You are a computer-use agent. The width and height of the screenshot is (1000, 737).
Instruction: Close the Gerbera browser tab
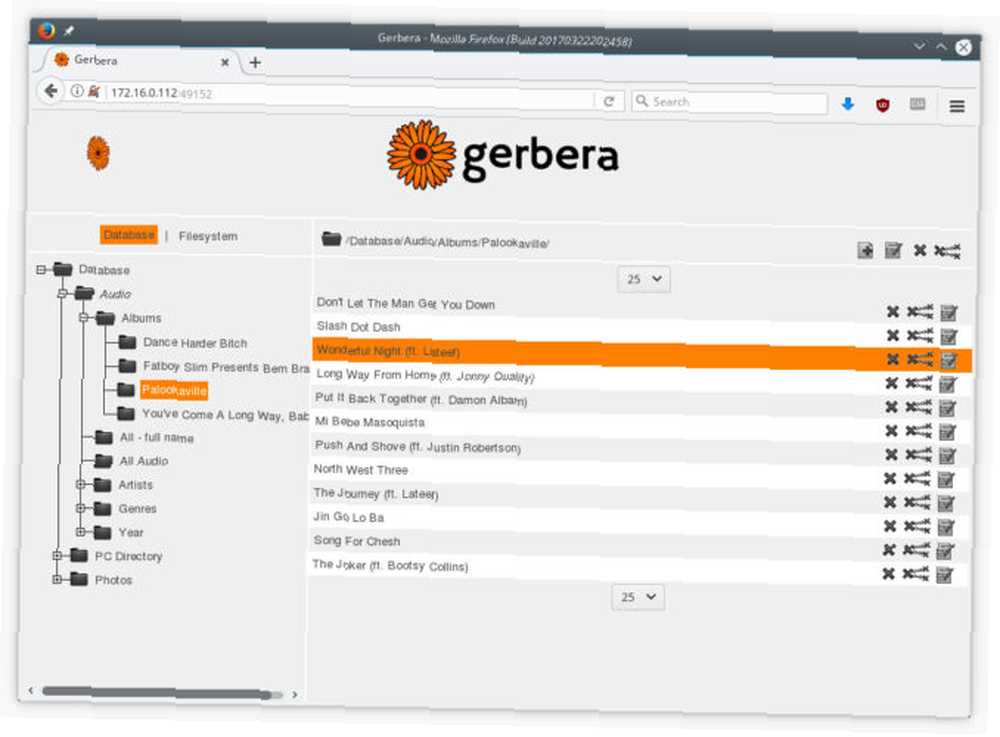coord(225,62)
